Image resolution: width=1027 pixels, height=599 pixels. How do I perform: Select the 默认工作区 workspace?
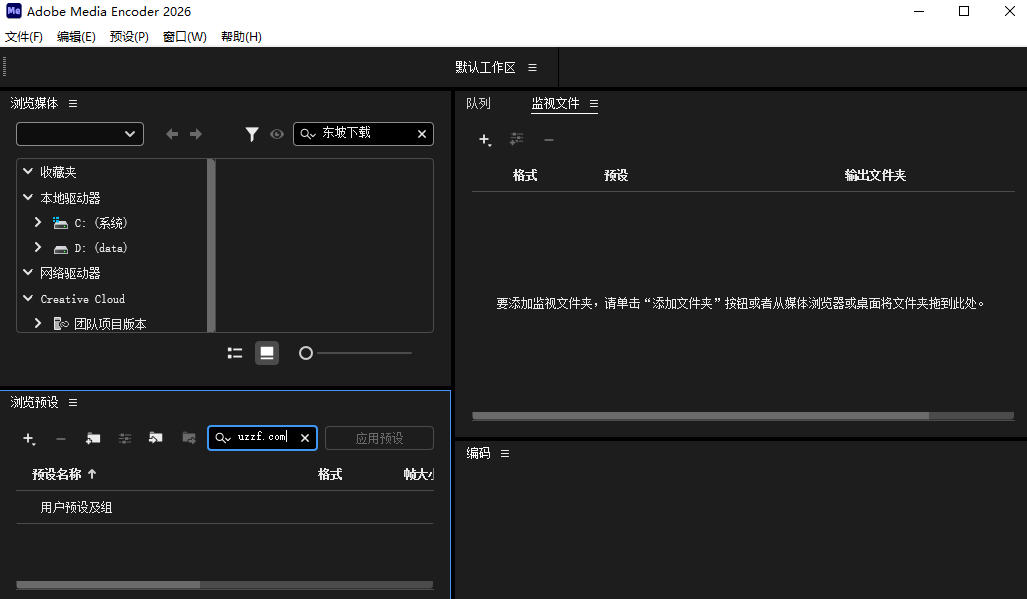click(x=485, y=67)
